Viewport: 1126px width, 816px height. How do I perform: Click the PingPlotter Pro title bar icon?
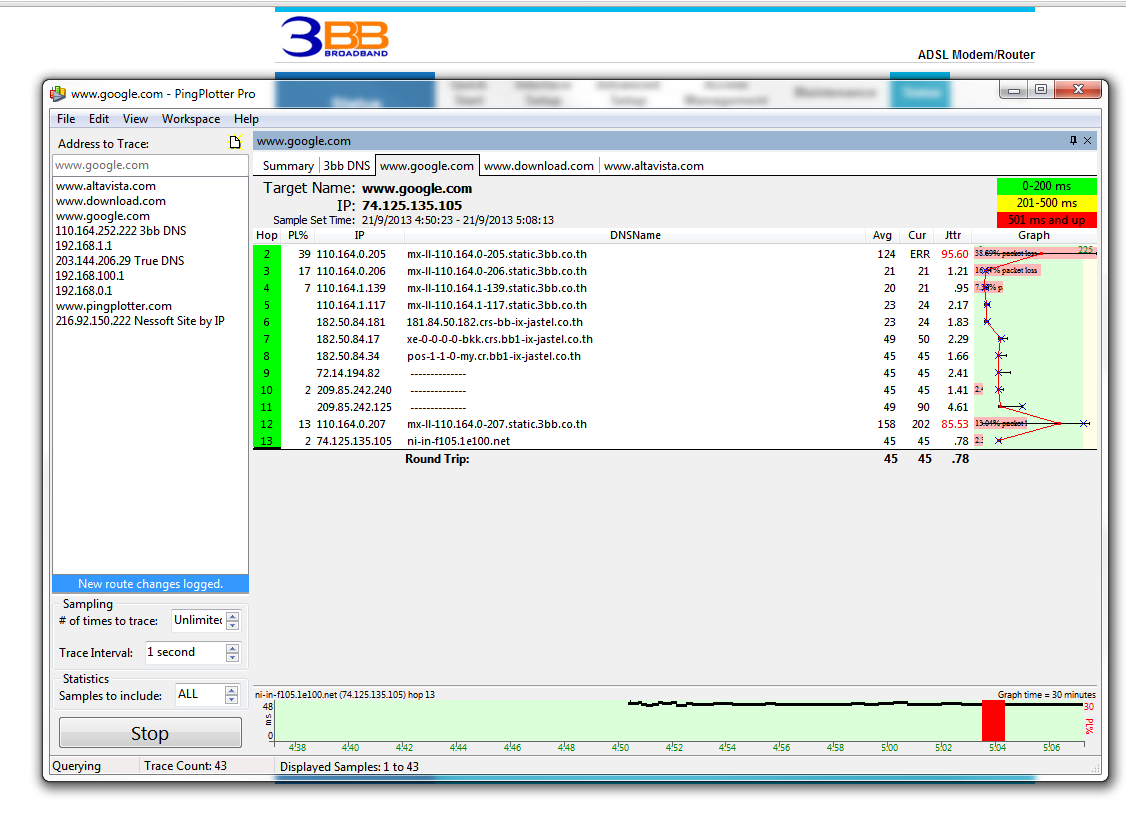pos(58,94)
